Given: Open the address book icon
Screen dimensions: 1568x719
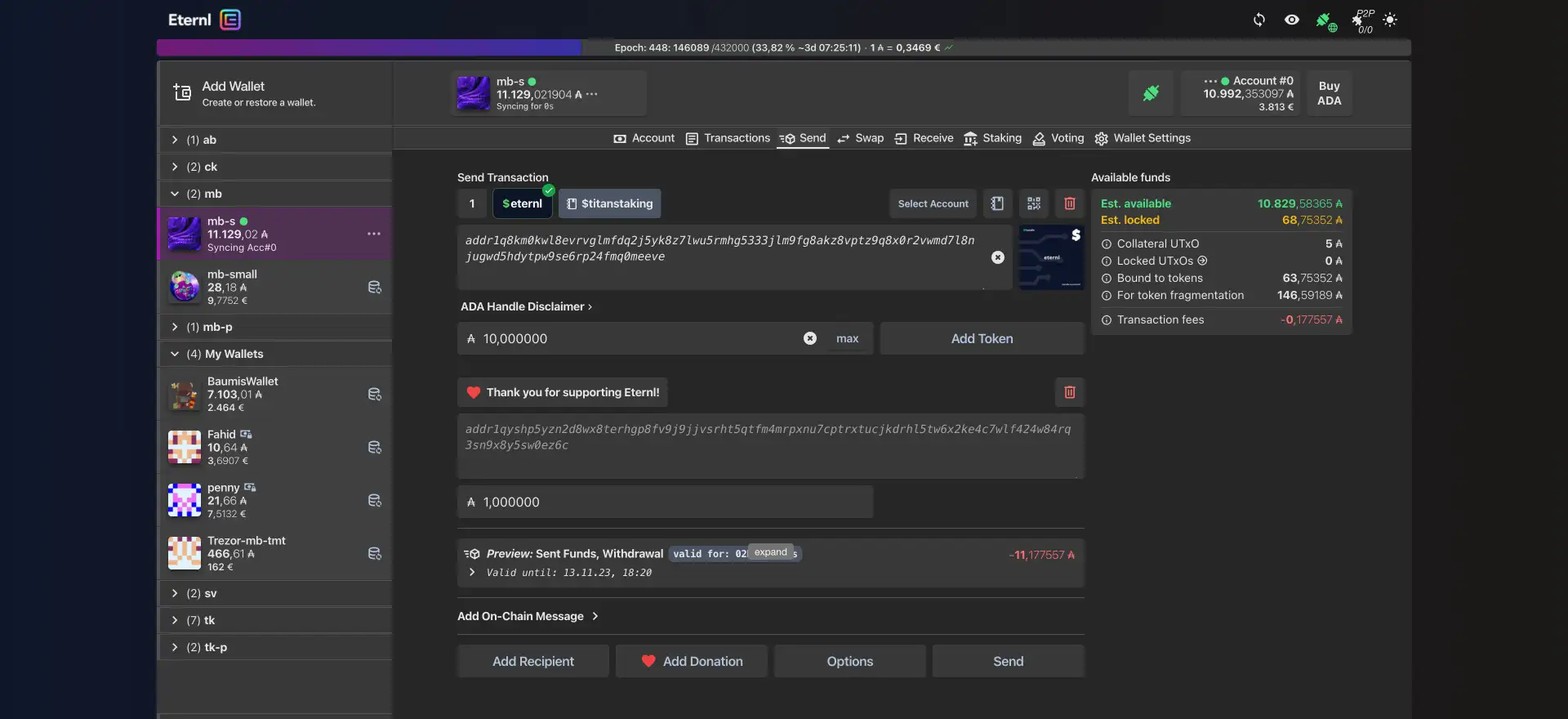Looking at the screenshot, I should click(997, 203).
